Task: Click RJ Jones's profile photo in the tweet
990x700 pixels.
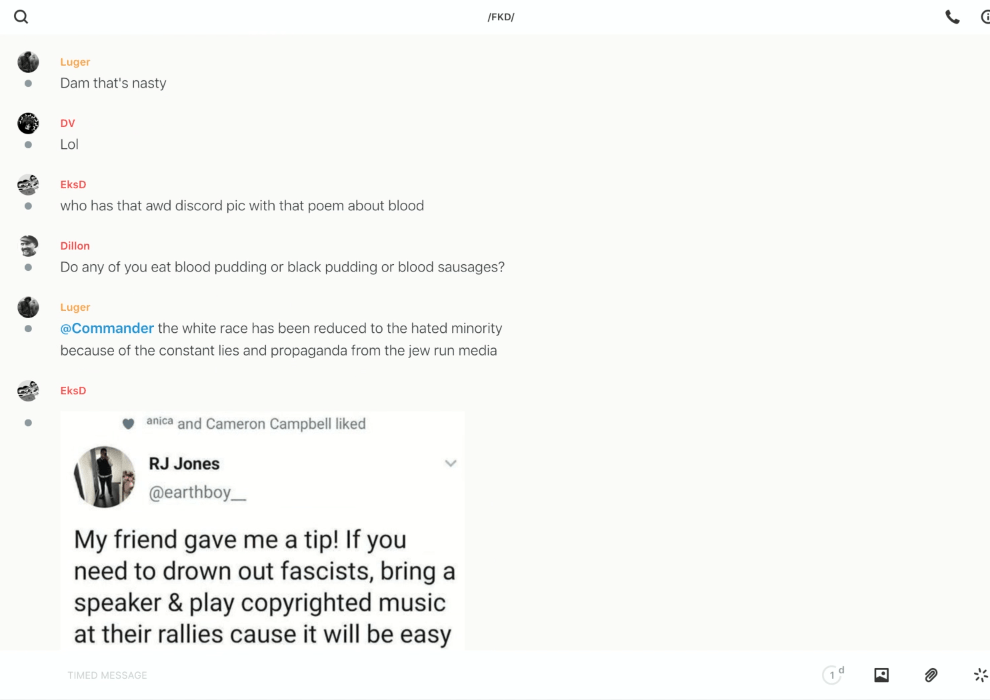Action: (x=104, y=477)
